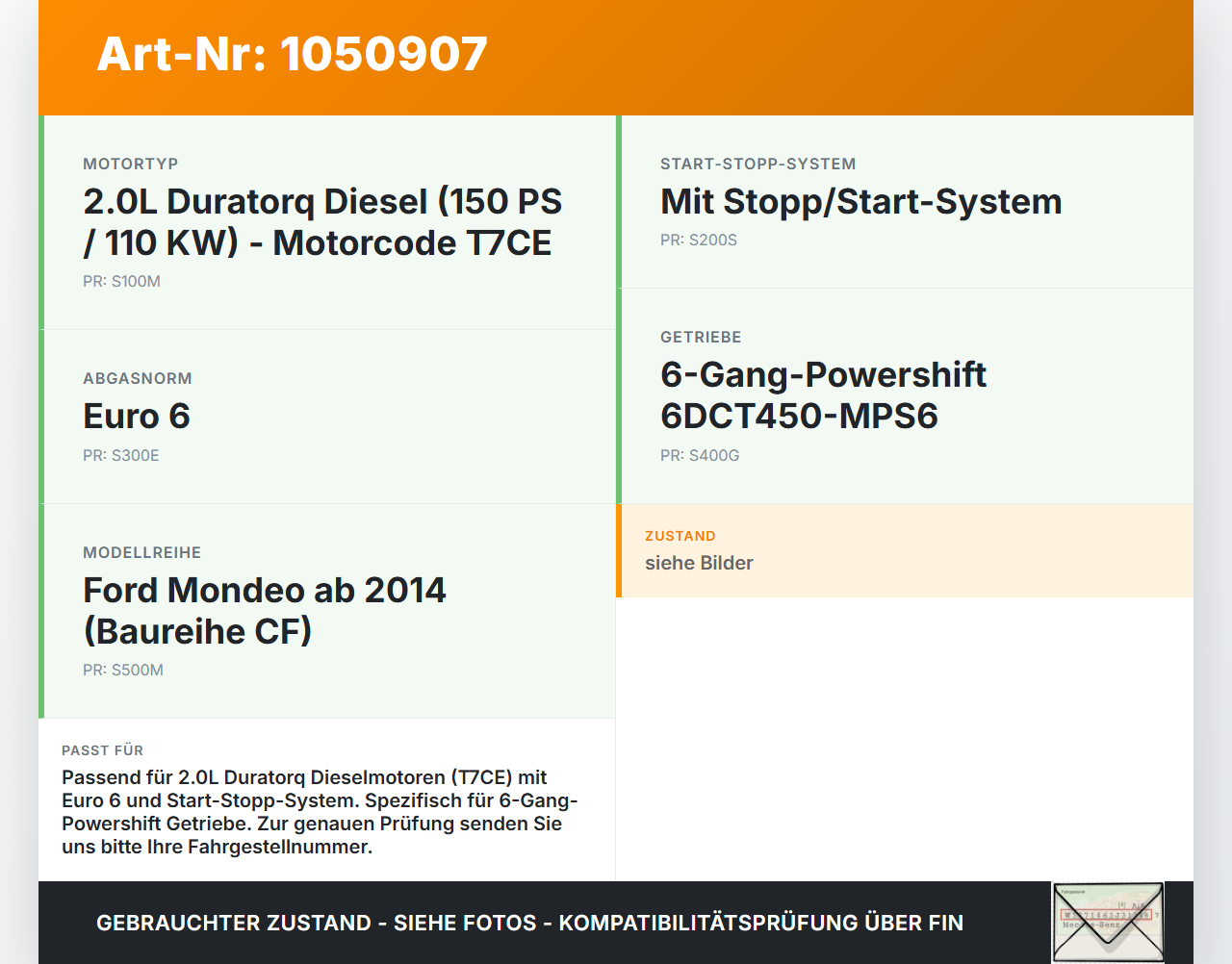
Task: Select the Ford Mondeo ab 2014 card
Action: click(327, 611)
